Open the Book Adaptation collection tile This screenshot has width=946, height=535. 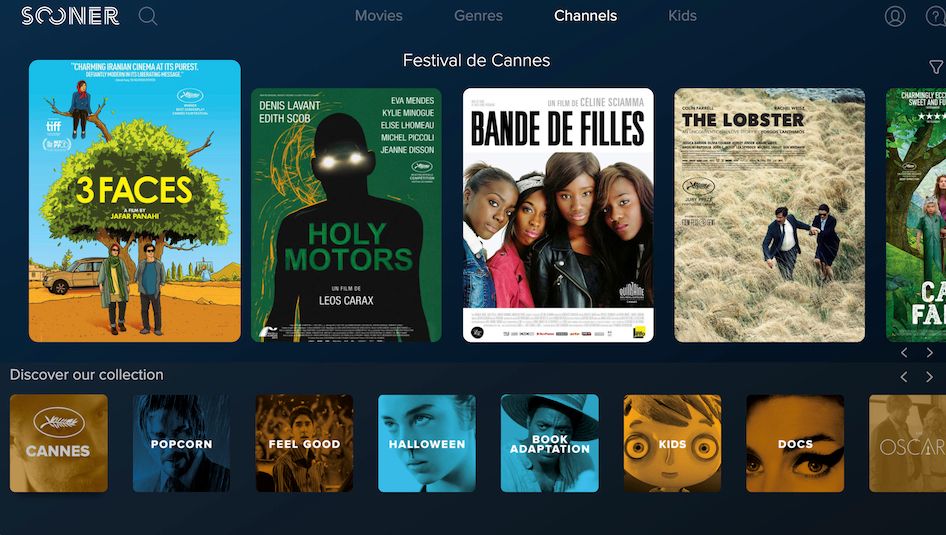coord(550,443)
